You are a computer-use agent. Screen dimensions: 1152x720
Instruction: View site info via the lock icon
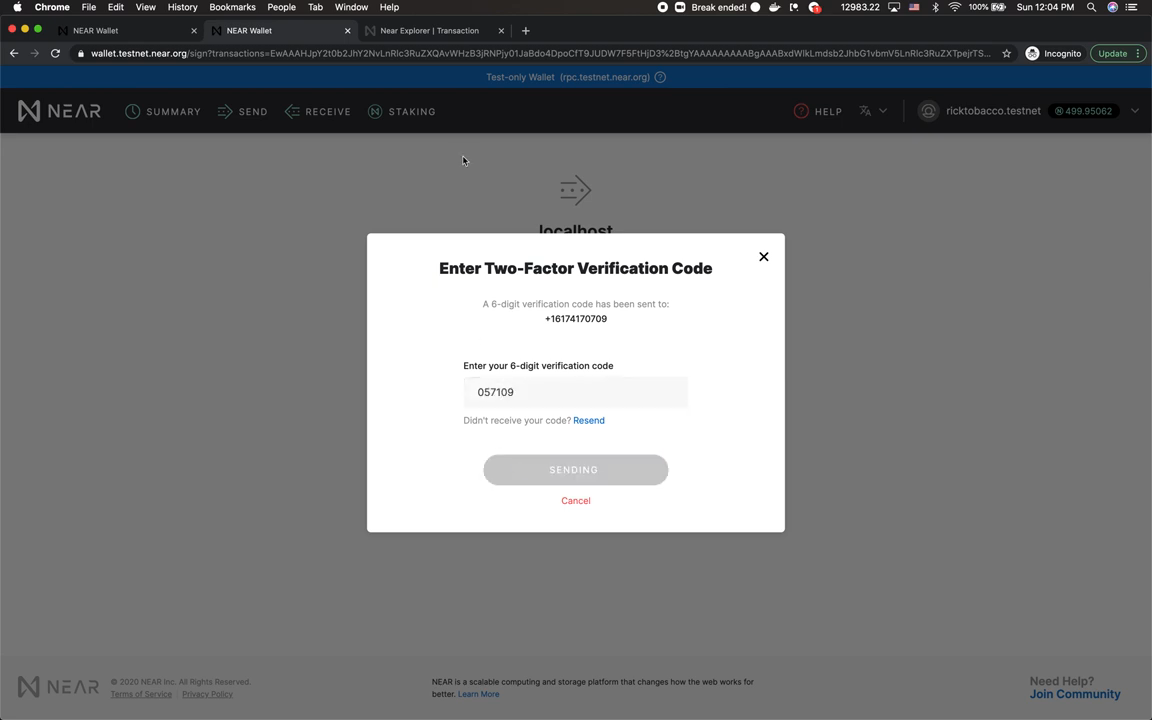[81, 54]
